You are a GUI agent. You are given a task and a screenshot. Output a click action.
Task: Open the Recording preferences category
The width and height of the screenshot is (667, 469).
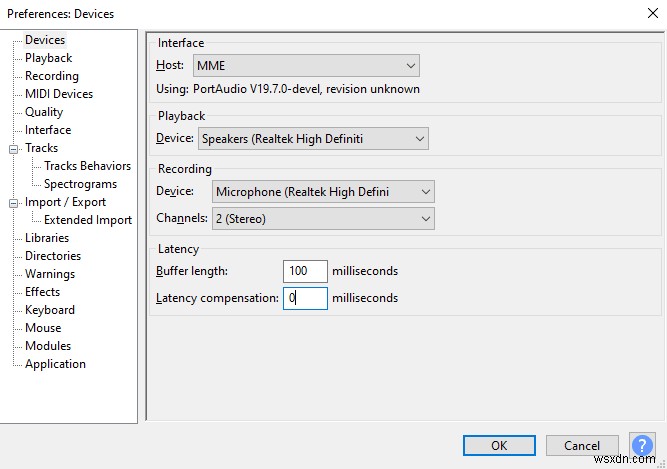coord(52,76)
